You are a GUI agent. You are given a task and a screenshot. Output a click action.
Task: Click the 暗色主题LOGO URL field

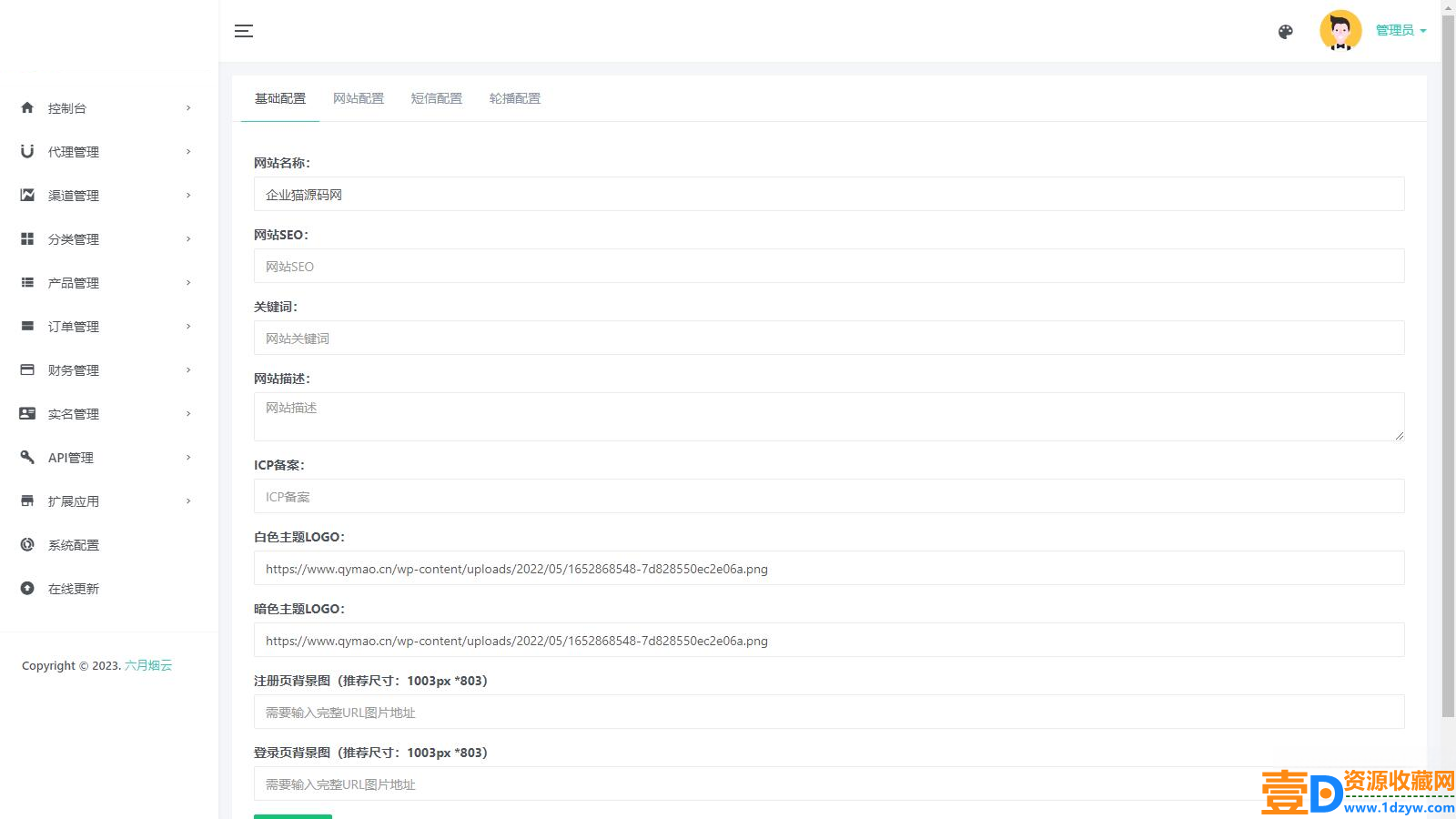(829, 640)
